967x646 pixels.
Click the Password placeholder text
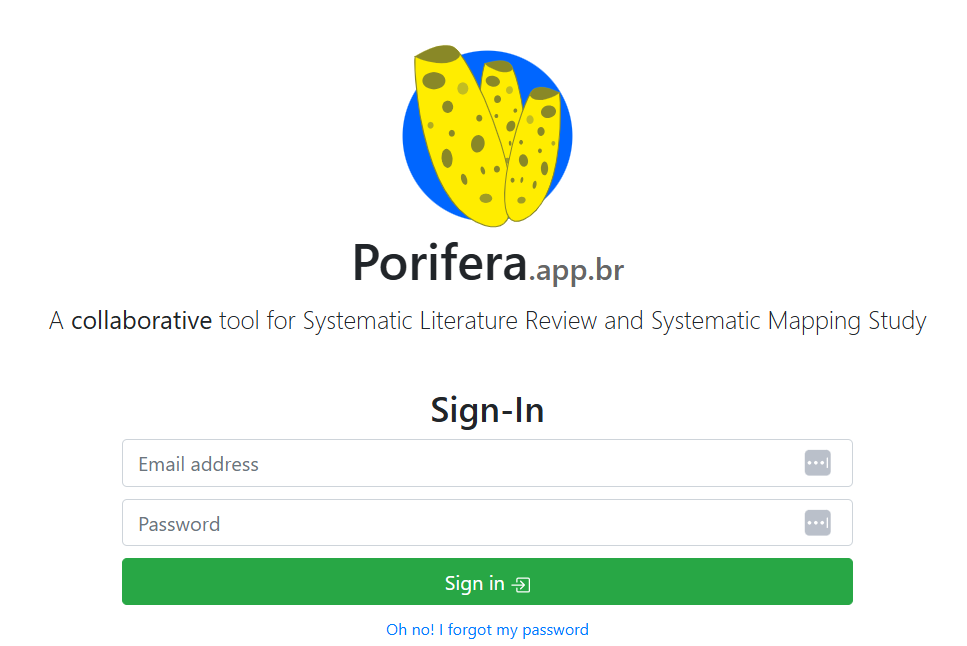pos(181,523)
